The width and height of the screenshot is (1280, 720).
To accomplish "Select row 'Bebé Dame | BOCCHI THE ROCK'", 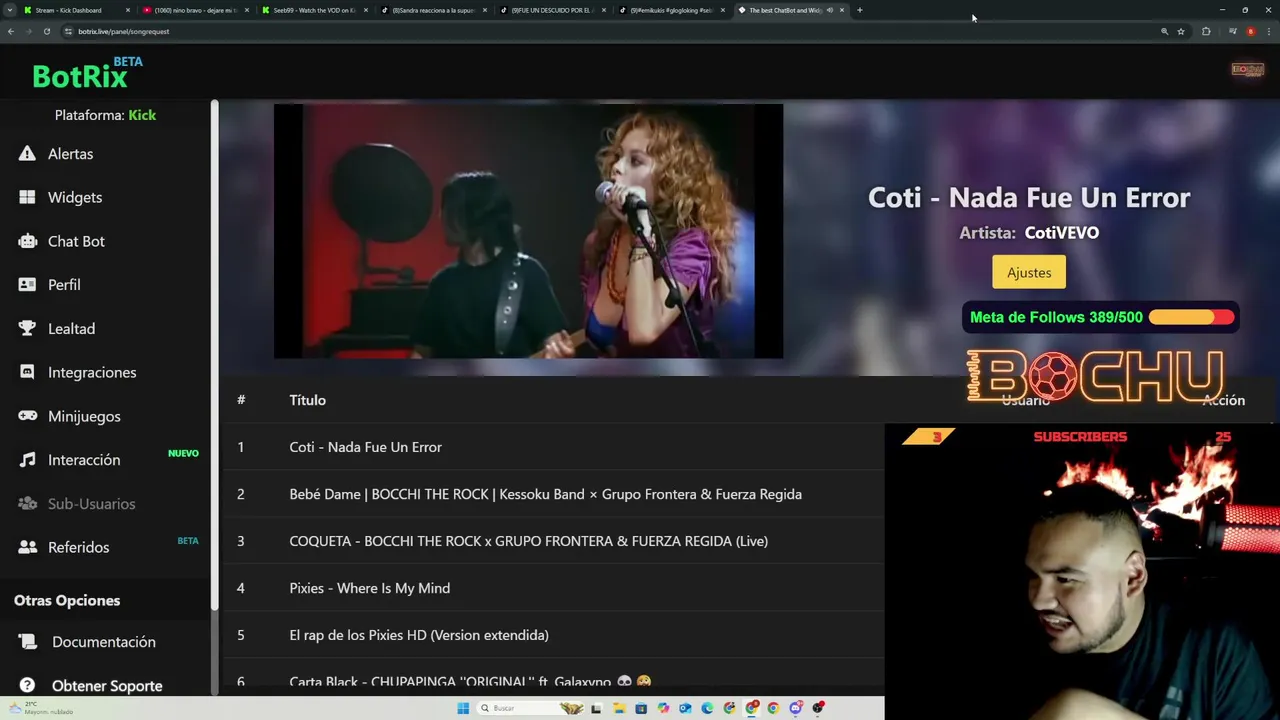I will click(x=553, y=494).
